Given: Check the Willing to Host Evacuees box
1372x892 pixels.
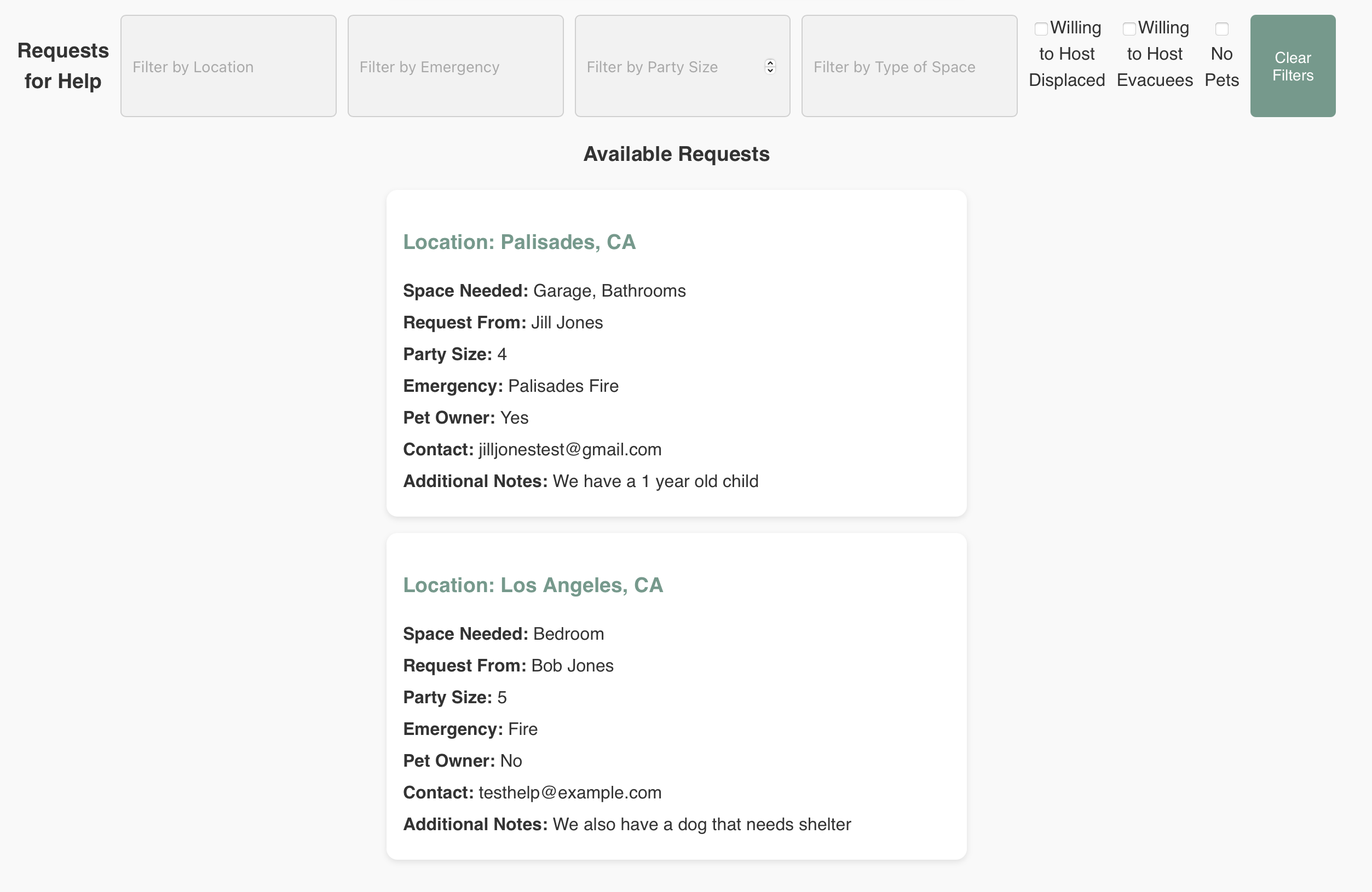Looking at the screenshot, I should click(1129, 29).
